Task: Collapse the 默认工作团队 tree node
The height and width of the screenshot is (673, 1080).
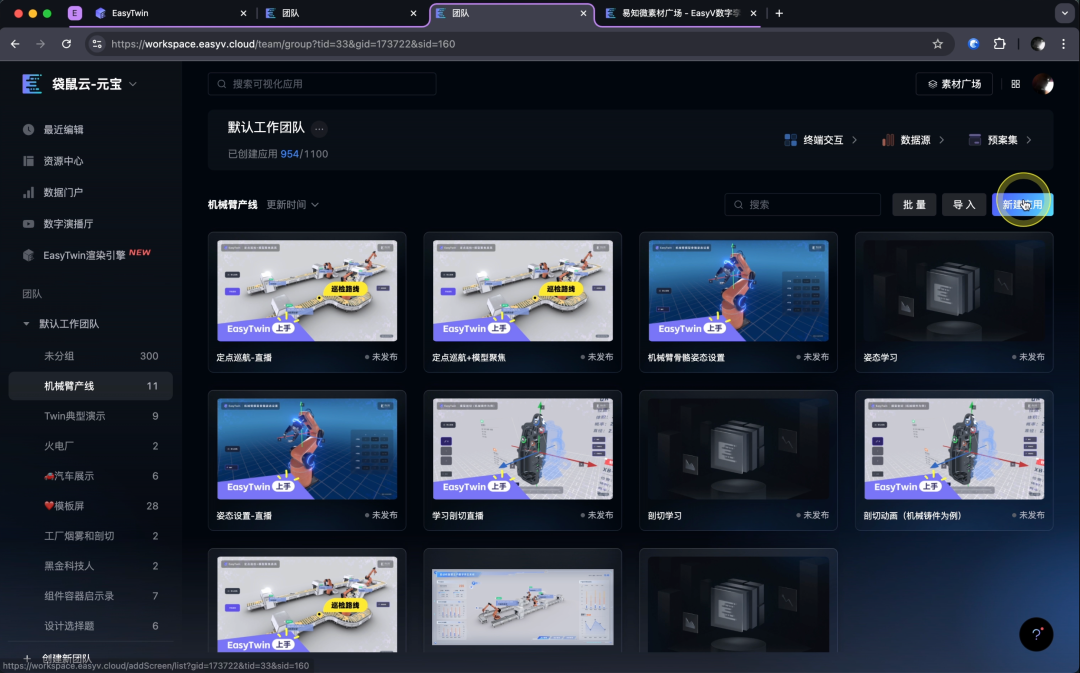Action: pyautogui.click(x=26, y=324)
